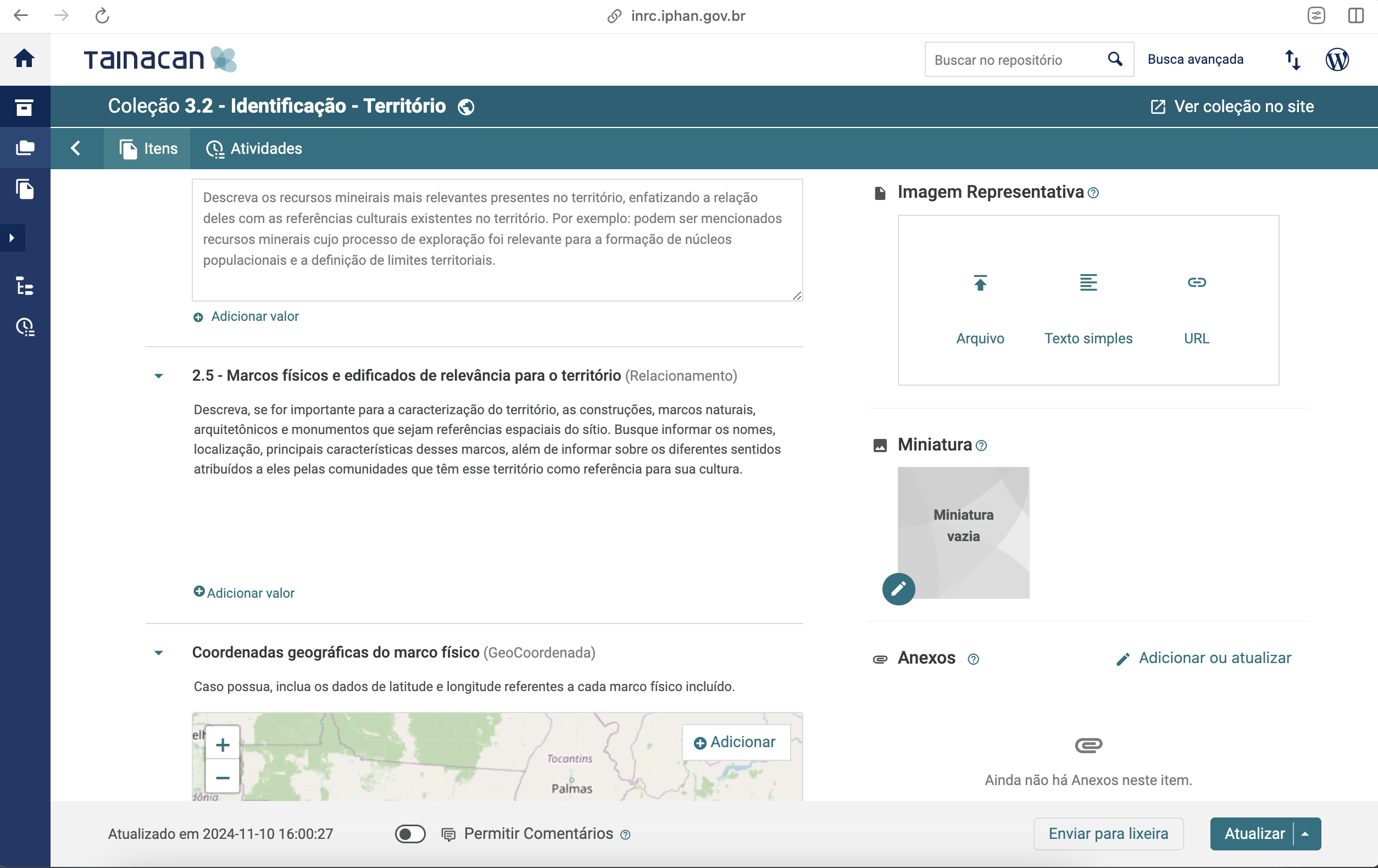The image size is (1378, 868).
Task: Click into the mineral resources text area
Action: pyautogui.click(x=497, y=240)
